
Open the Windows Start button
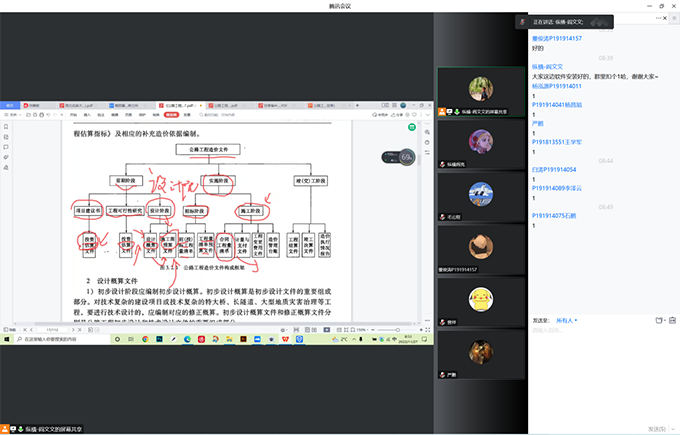[x=6, y=341]
